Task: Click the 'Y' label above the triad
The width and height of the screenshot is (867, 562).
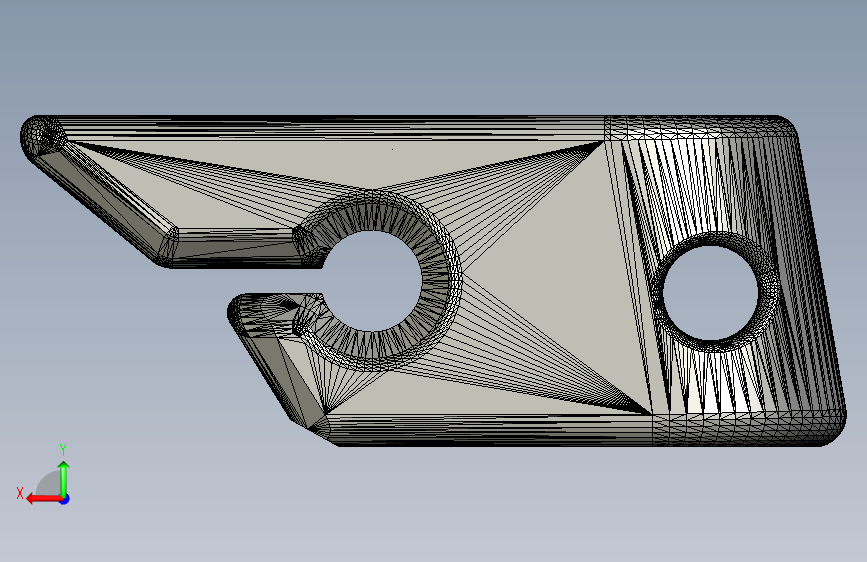Action: pyautogui.click(x=63, y=450)
